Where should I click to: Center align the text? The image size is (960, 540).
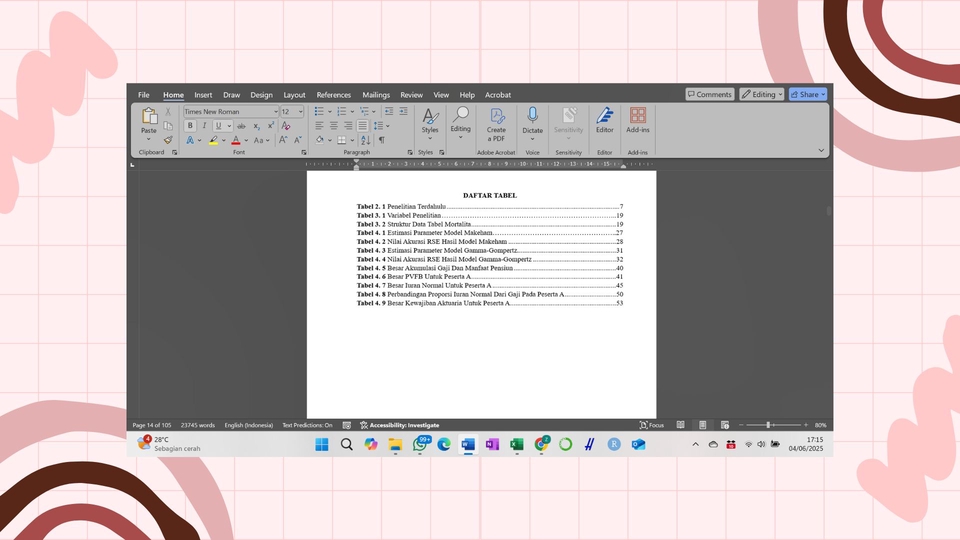[x=334, y=126]
